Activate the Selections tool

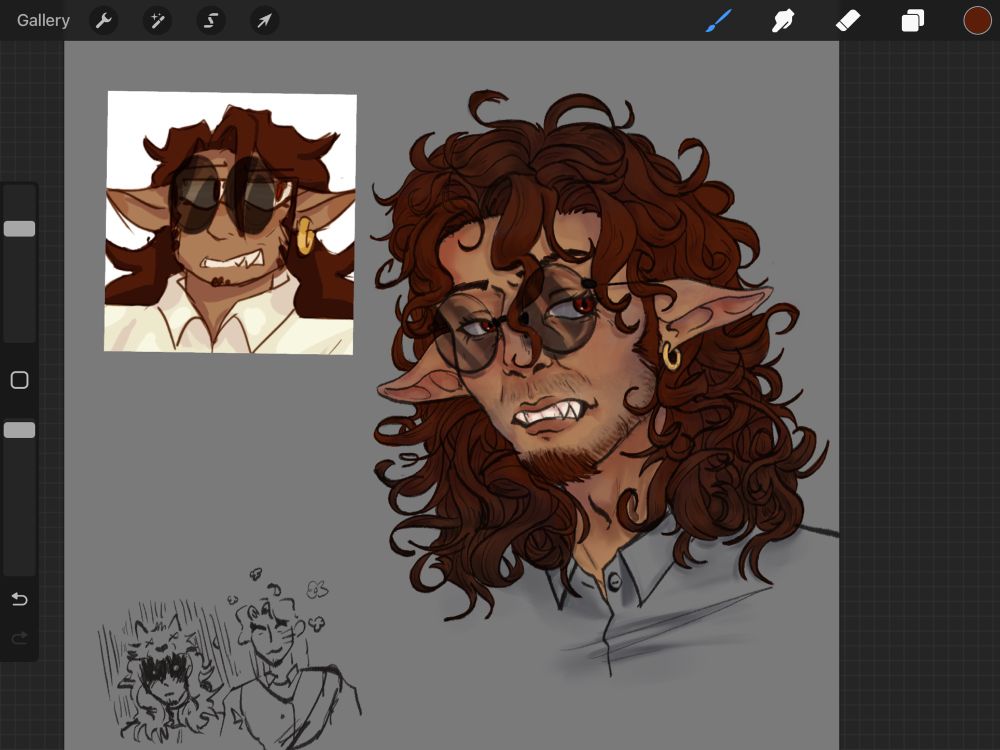click(211, 20)
